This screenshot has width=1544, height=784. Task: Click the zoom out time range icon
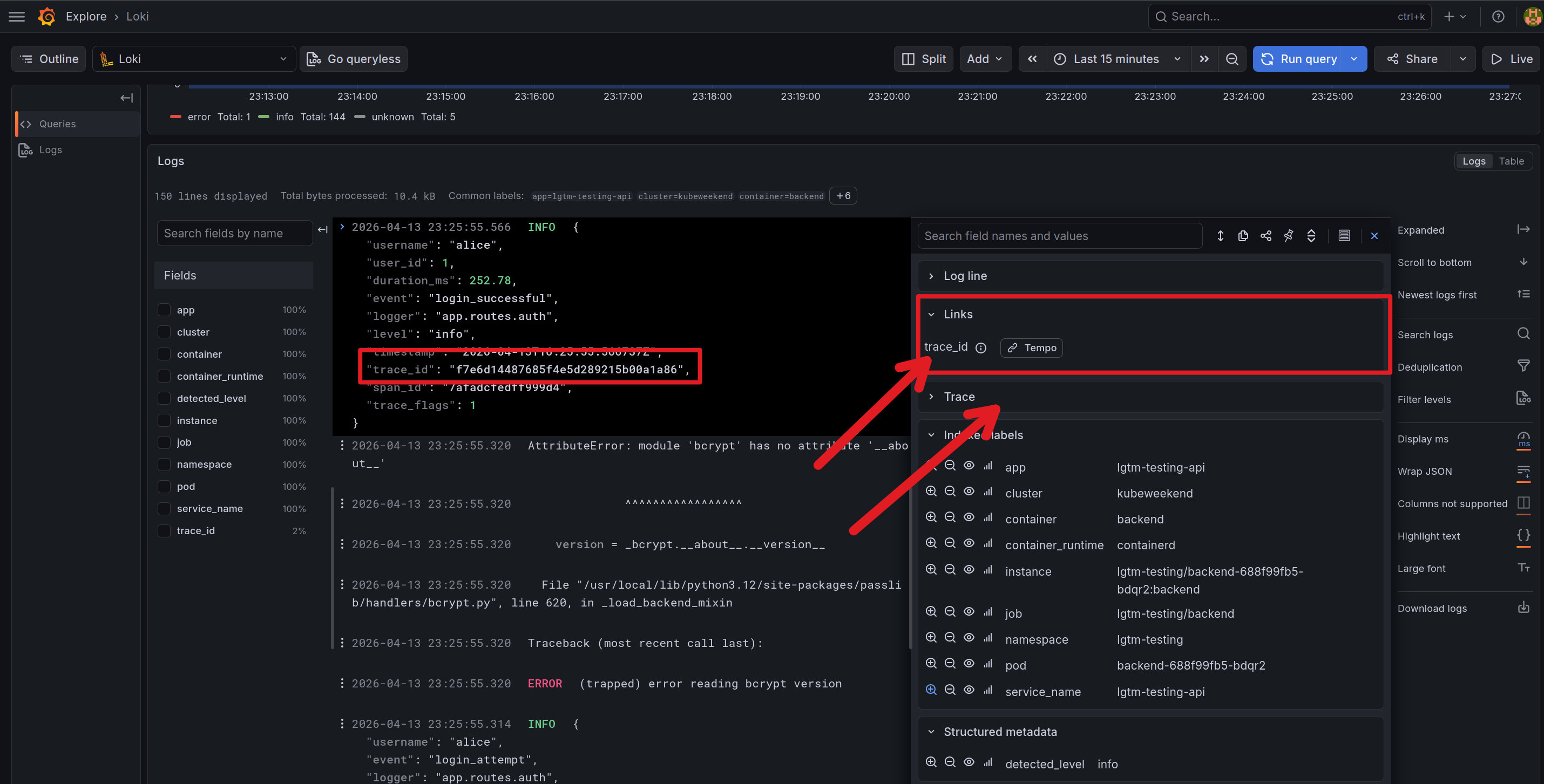coord(1232,59)
